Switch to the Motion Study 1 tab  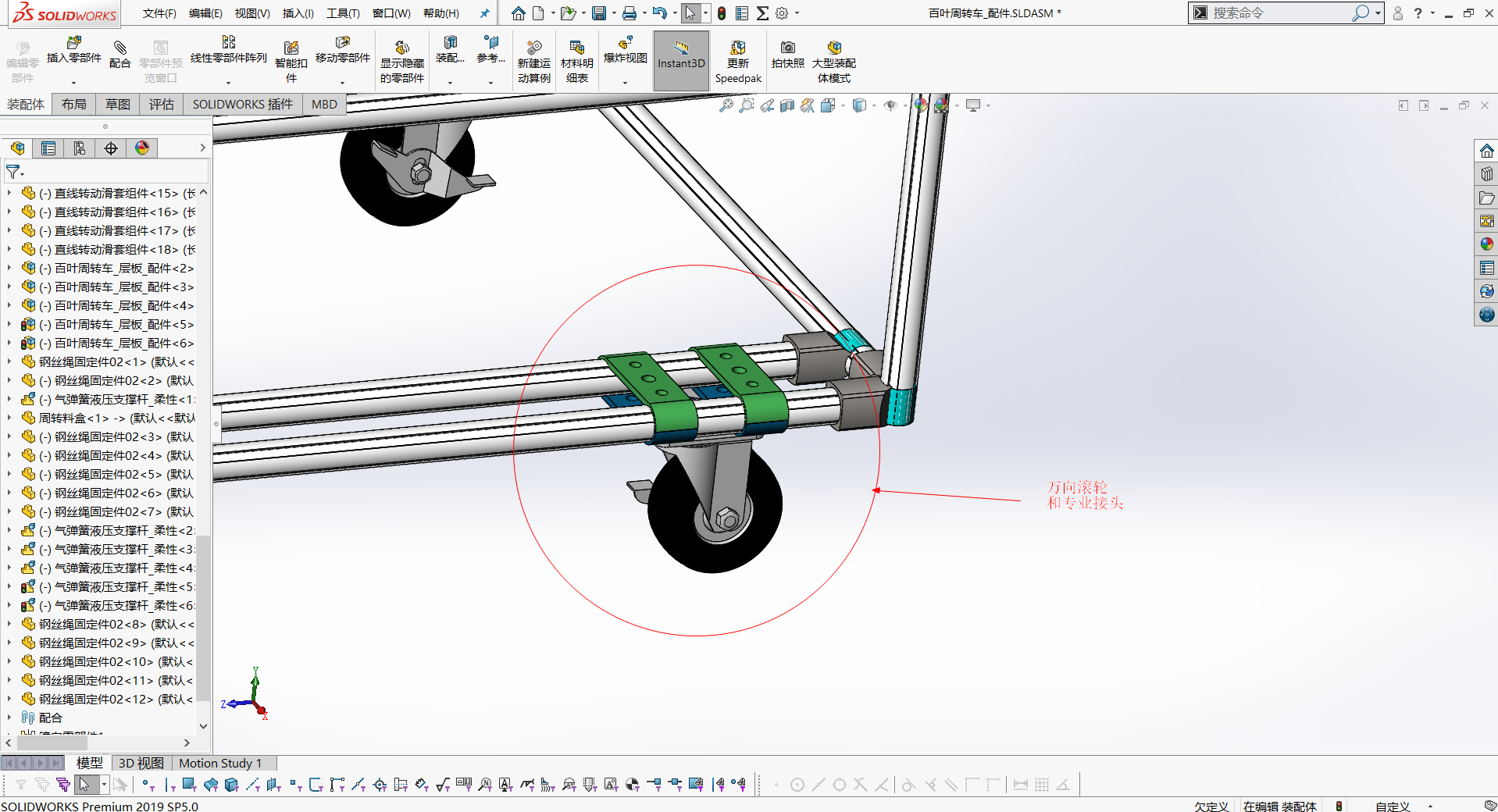(220, 763)
